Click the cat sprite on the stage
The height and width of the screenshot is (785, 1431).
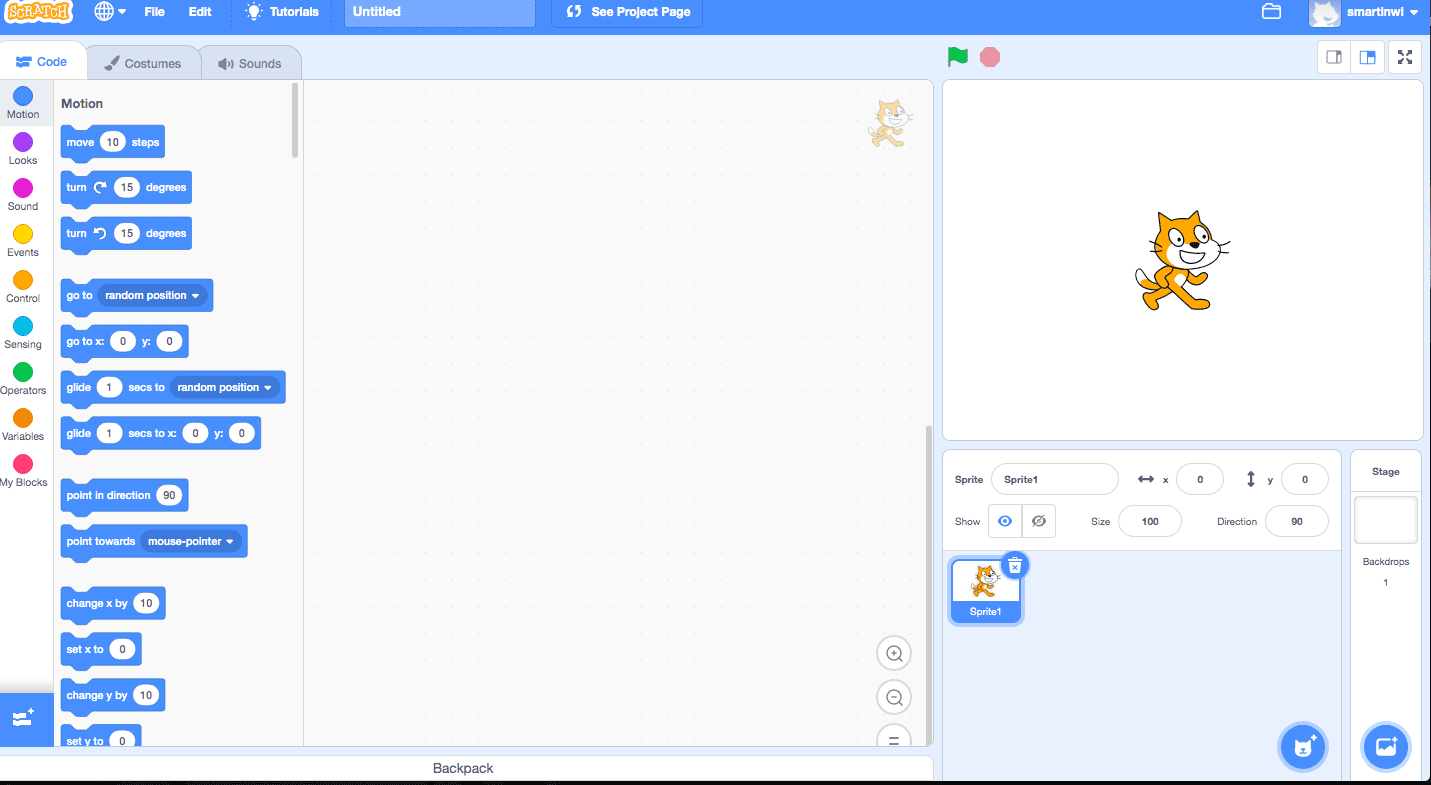coord(1182,260)
